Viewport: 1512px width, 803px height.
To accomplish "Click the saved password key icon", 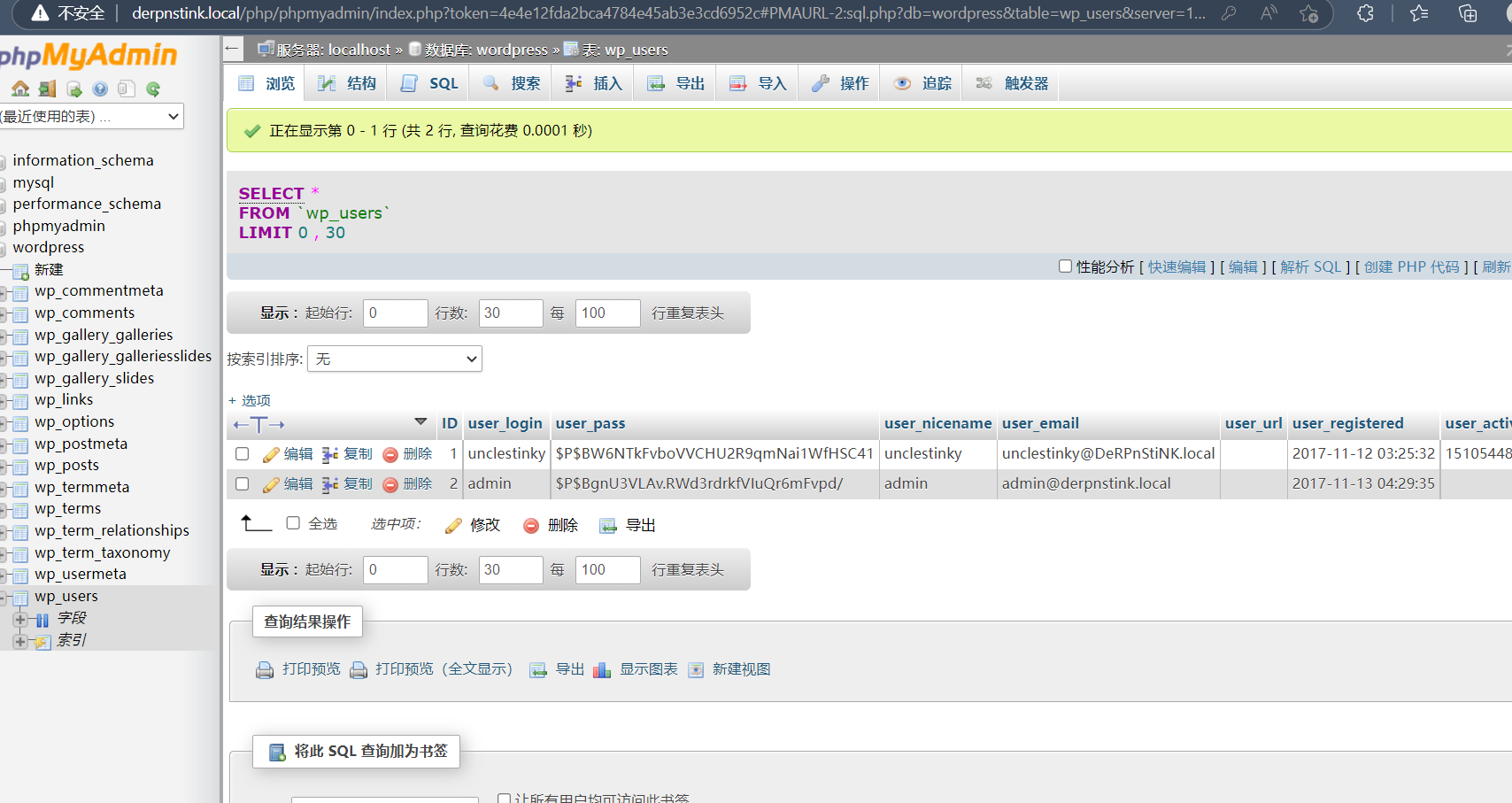I will pyautogui.click(x=1229, y=13).
